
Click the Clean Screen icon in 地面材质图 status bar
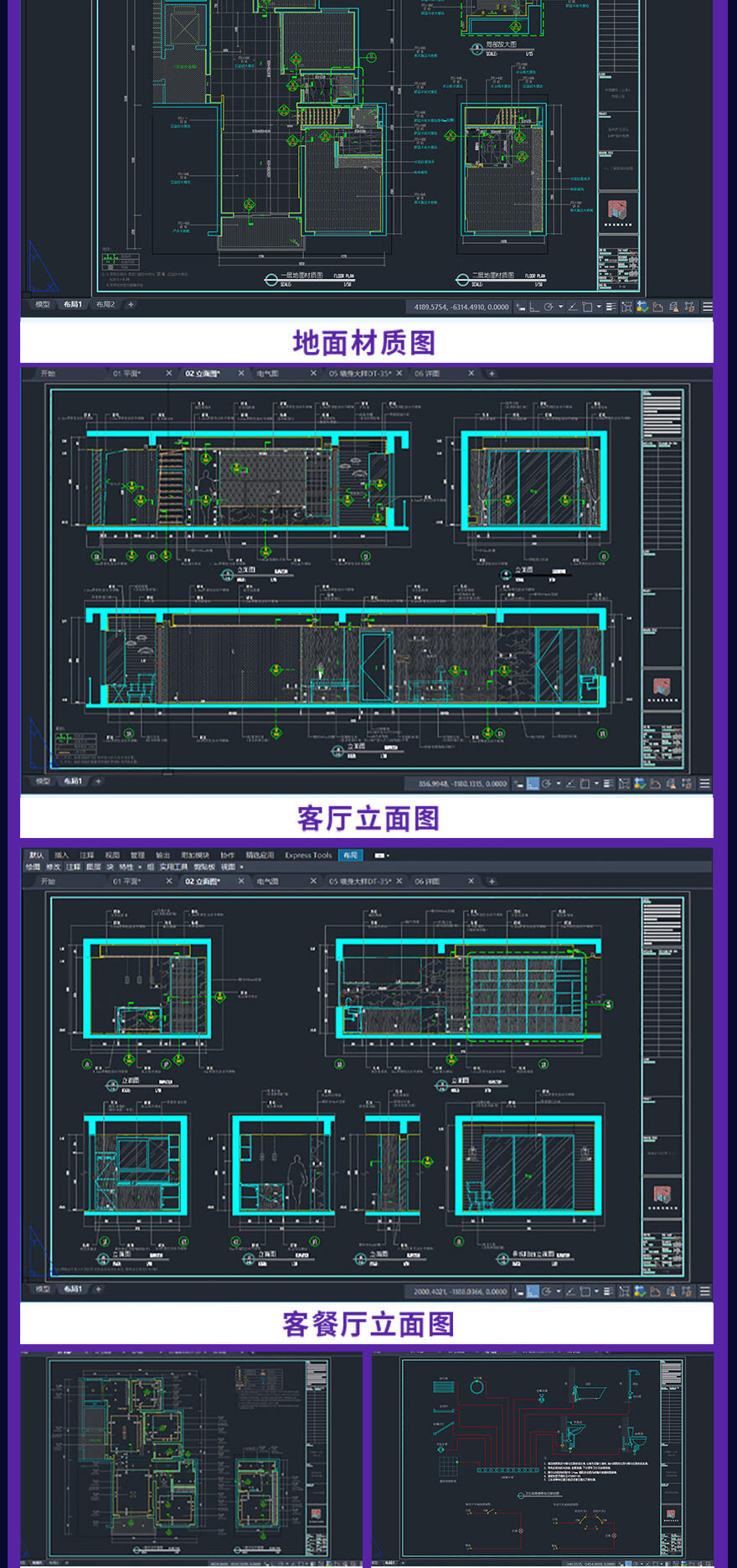click(x=689, y=307)
